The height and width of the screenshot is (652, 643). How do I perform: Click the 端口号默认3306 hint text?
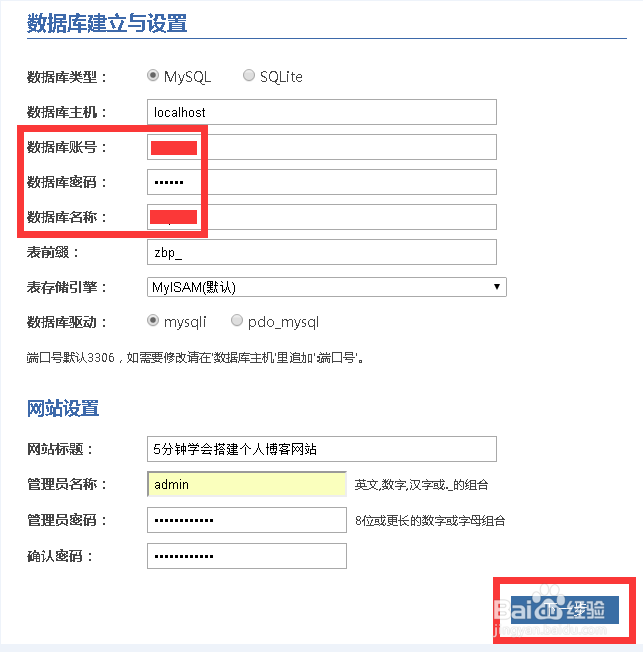coord(194,356)
